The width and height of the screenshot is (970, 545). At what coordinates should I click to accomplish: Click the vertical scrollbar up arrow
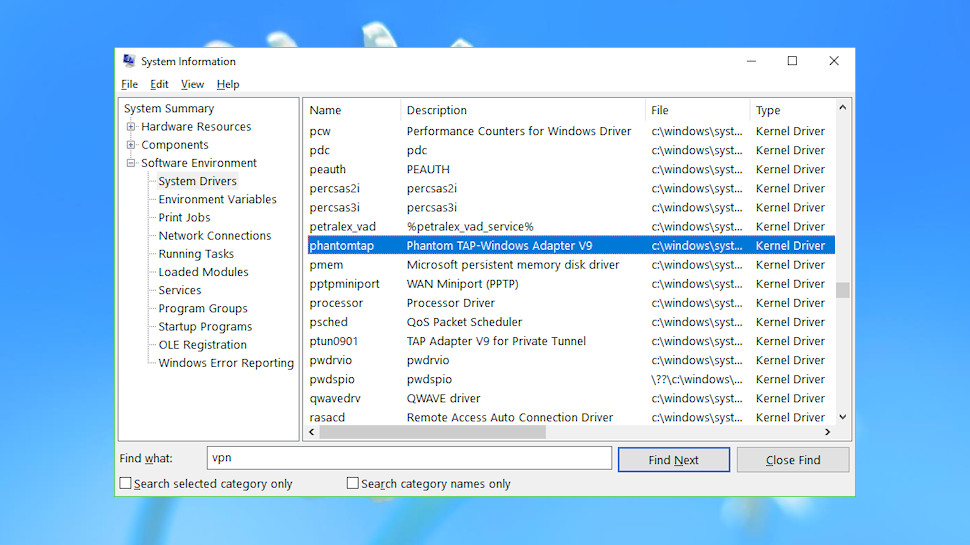pos(843,108)
